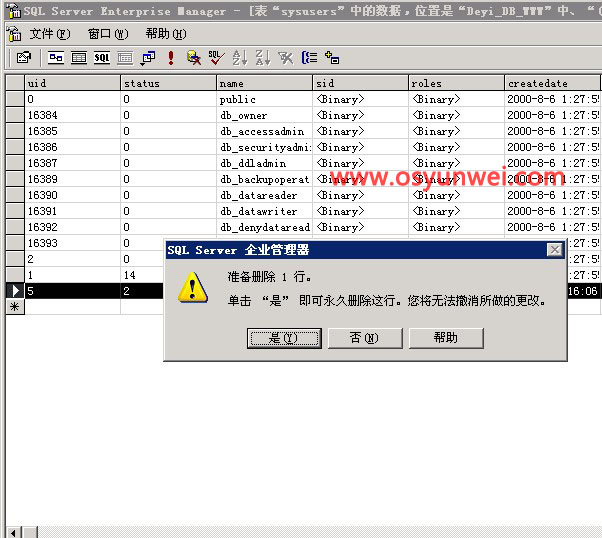Viewport: 602px width, 538px height.
Task: Confirm deletion with 是(Y) button
Action: (x=284, y=338)
